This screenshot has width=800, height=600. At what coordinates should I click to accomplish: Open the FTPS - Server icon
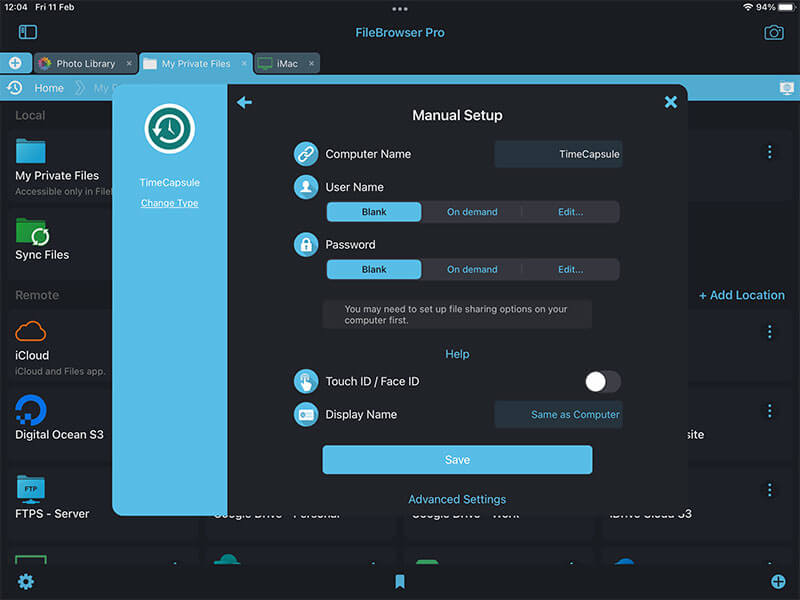(x=31, y=489)
